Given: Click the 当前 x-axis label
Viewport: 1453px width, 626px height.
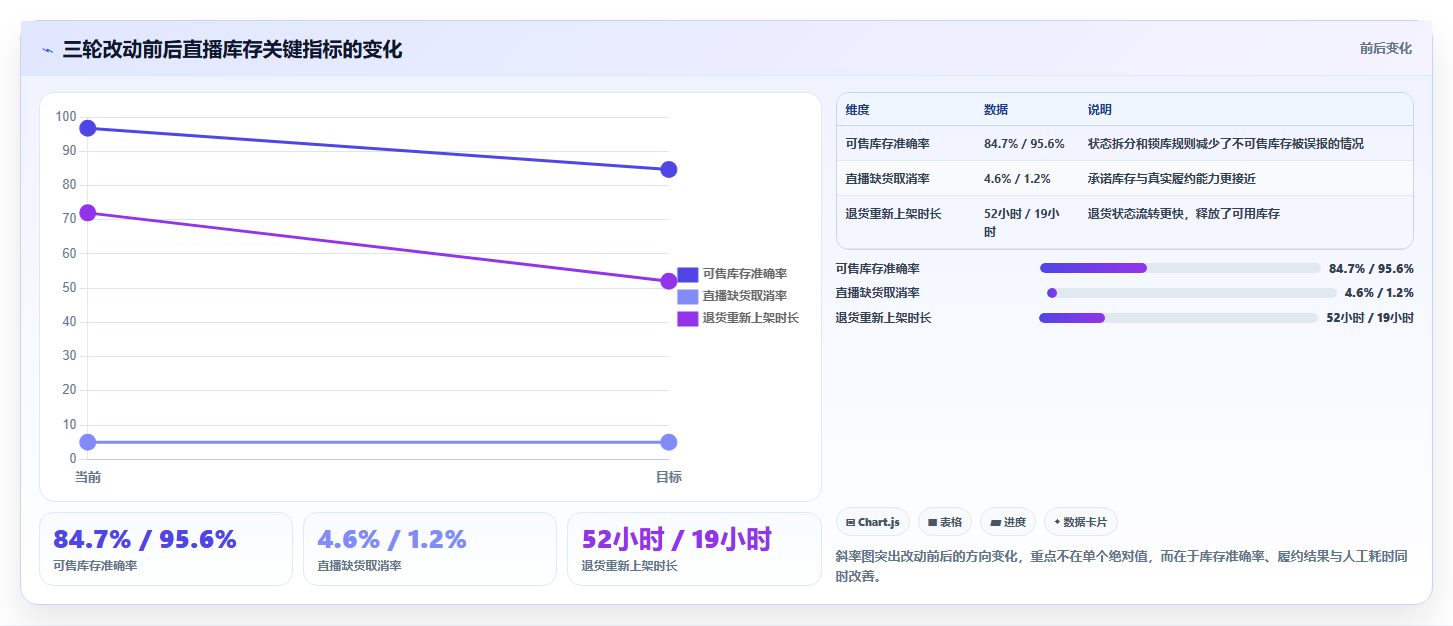Looking at the screenshot, I should (88, 478).
